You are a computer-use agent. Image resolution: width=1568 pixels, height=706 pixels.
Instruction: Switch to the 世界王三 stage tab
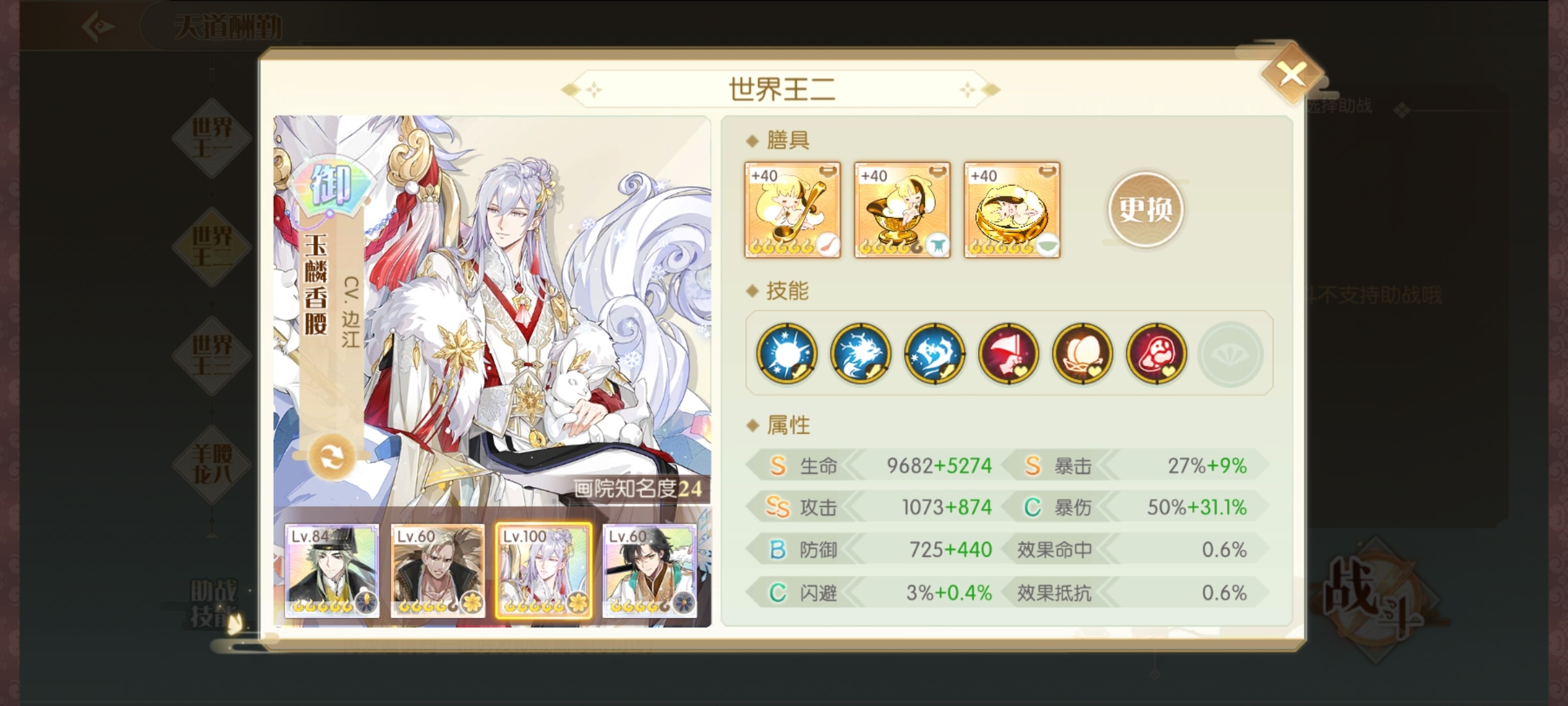(212, 355)
